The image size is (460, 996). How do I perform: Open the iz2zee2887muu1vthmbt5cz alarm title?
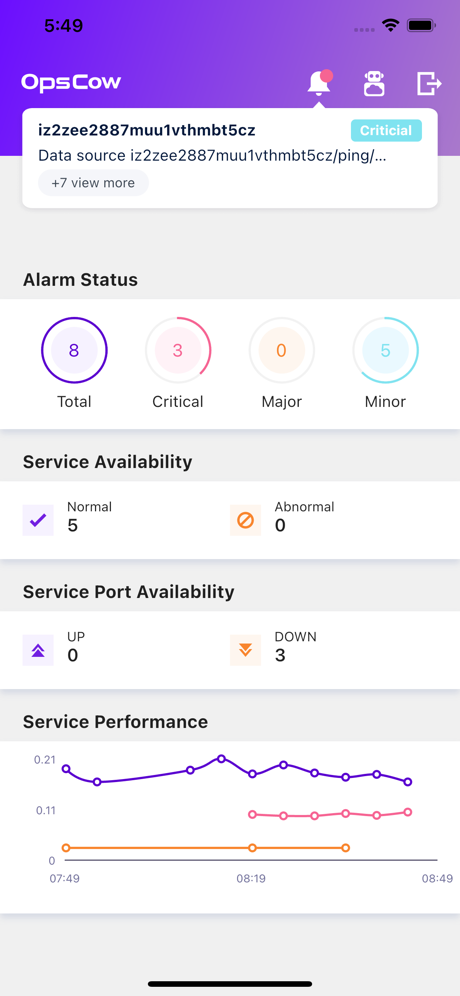pos(147,130)
